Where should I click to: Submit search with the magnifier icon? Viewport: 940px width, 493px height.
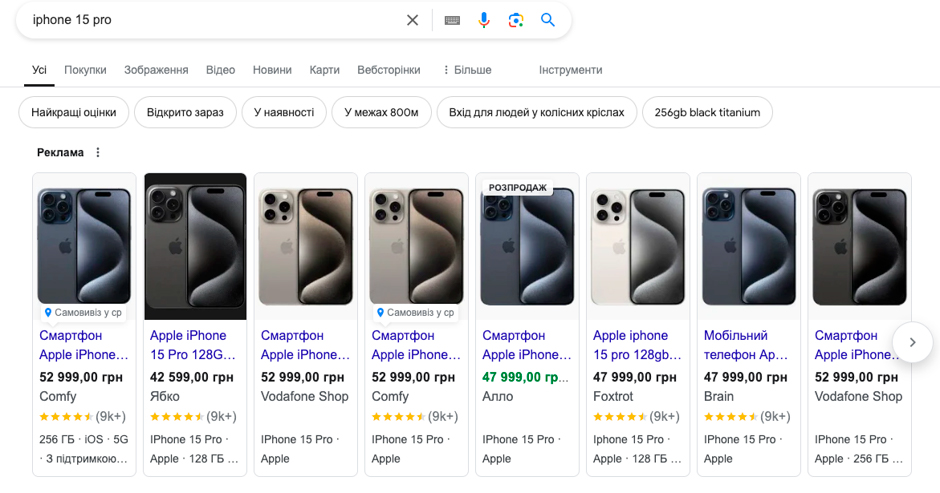coord(547,20)
